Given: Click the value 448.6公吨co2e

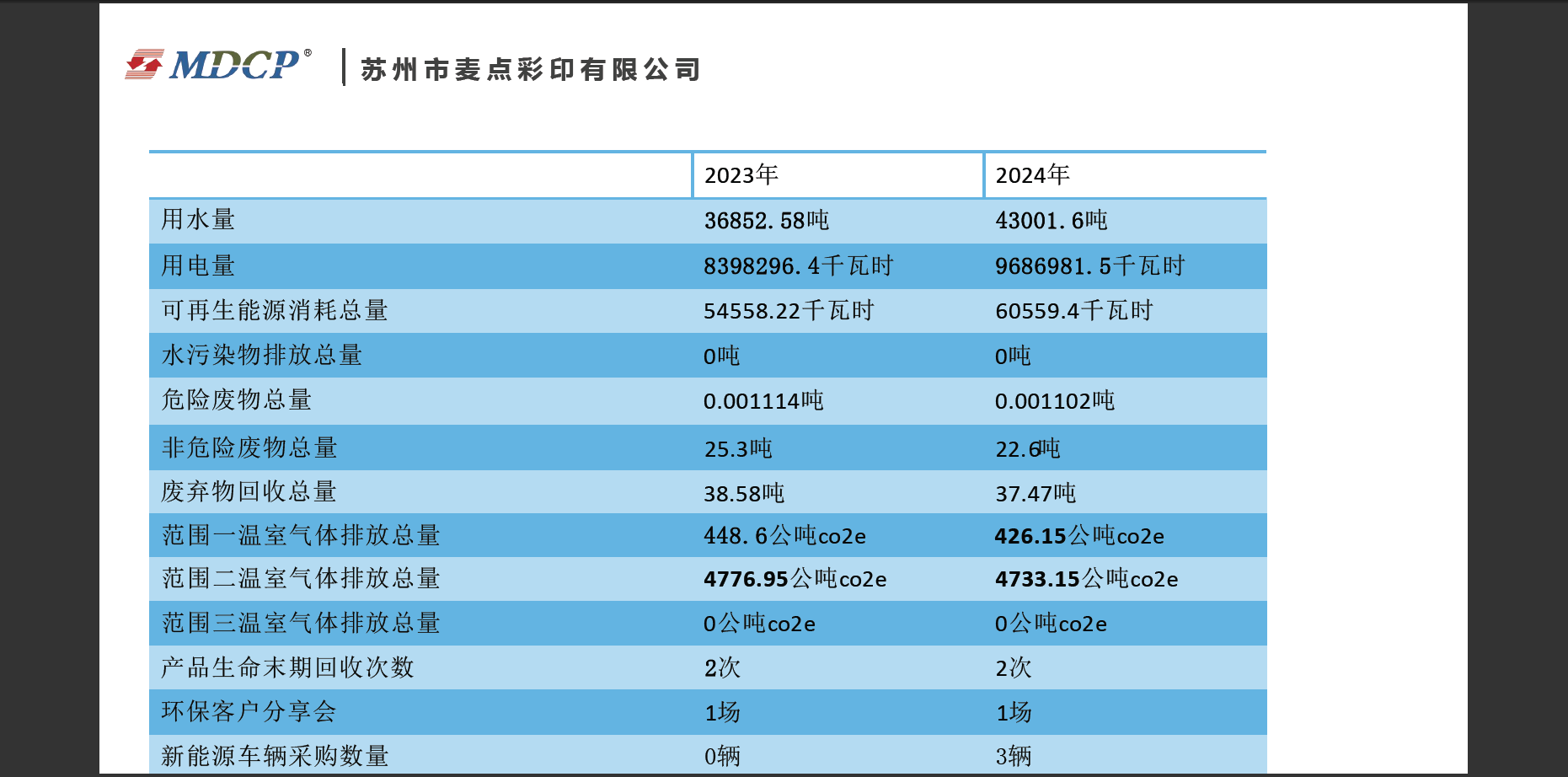Looking at the screenshot, I should [785, 536].
